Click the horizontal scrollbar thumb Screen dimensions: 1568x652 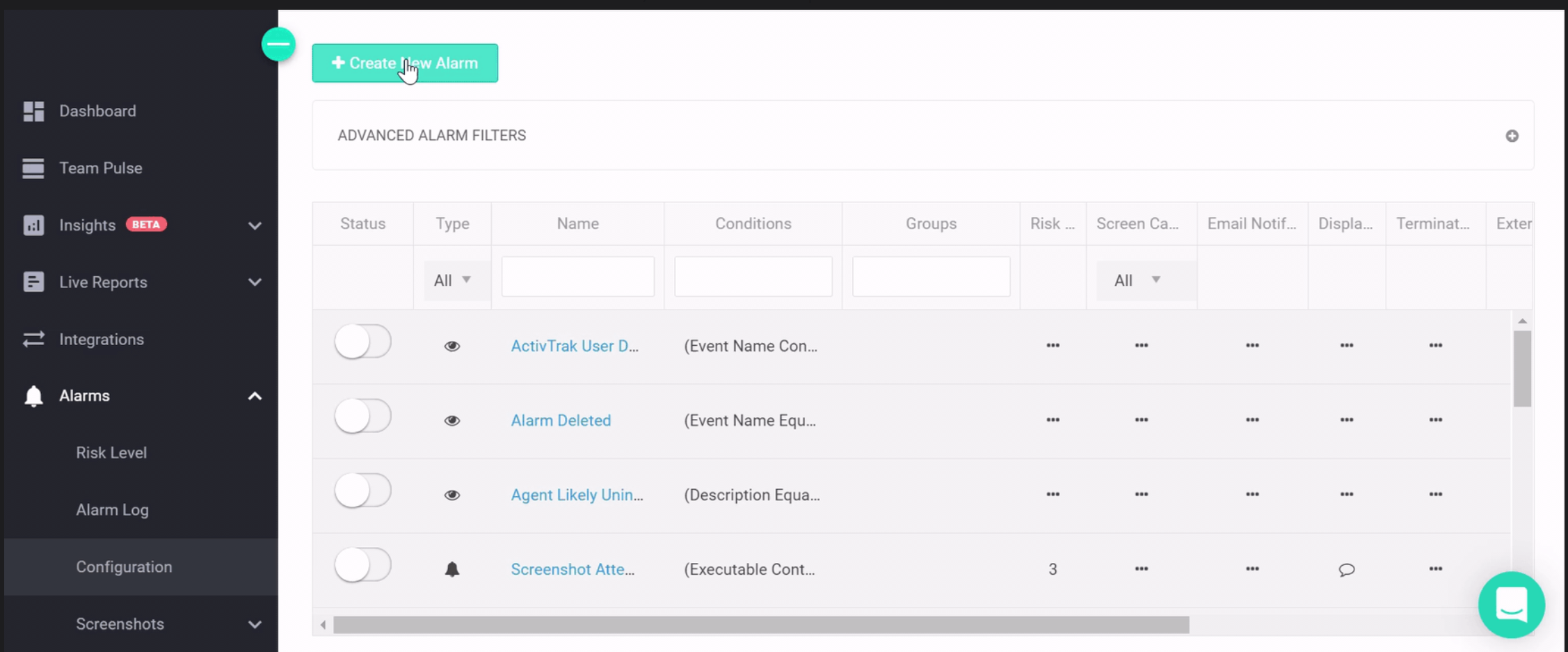[x=761, y=625]
